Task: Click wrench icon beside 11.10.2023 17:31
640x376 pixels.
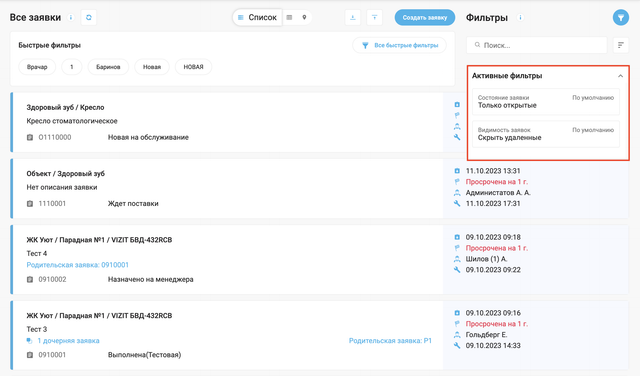Action: [x=457, y=203]
